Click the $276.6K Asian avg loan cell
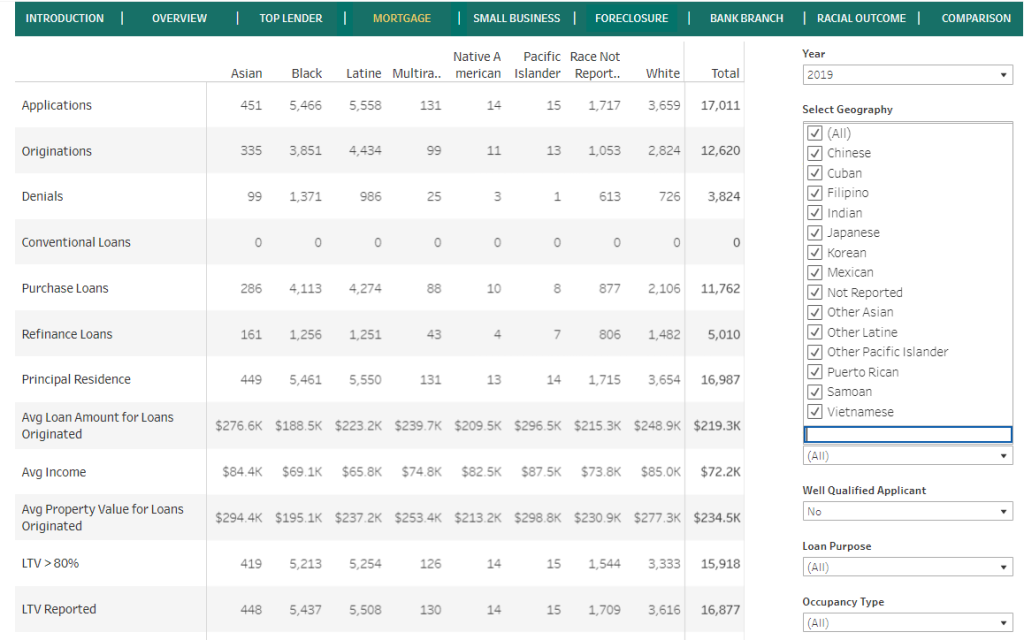Viewport: 1024px width, 640px height. [239, 425]
